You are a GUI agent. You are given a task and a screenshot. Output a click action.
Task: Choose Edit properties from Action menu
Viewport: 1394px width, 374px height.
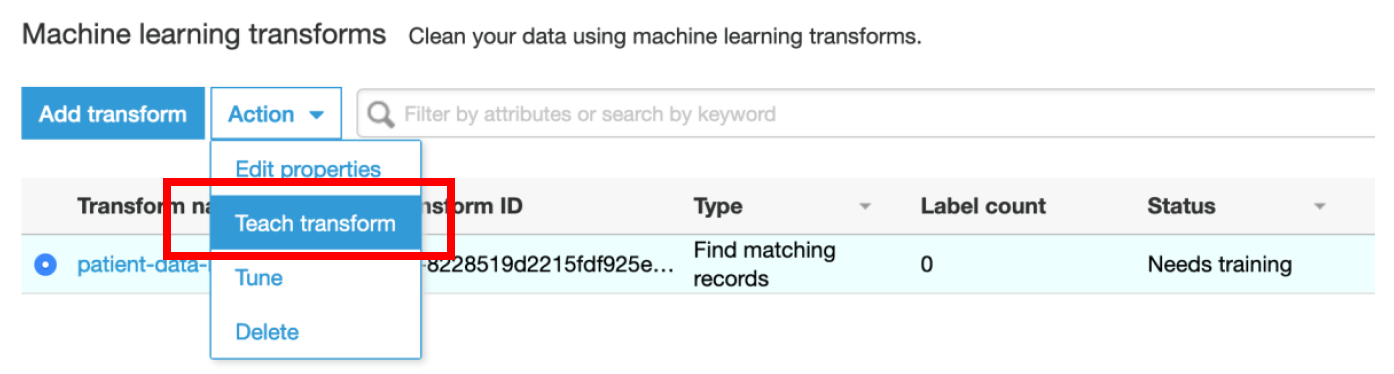(308, 169)
